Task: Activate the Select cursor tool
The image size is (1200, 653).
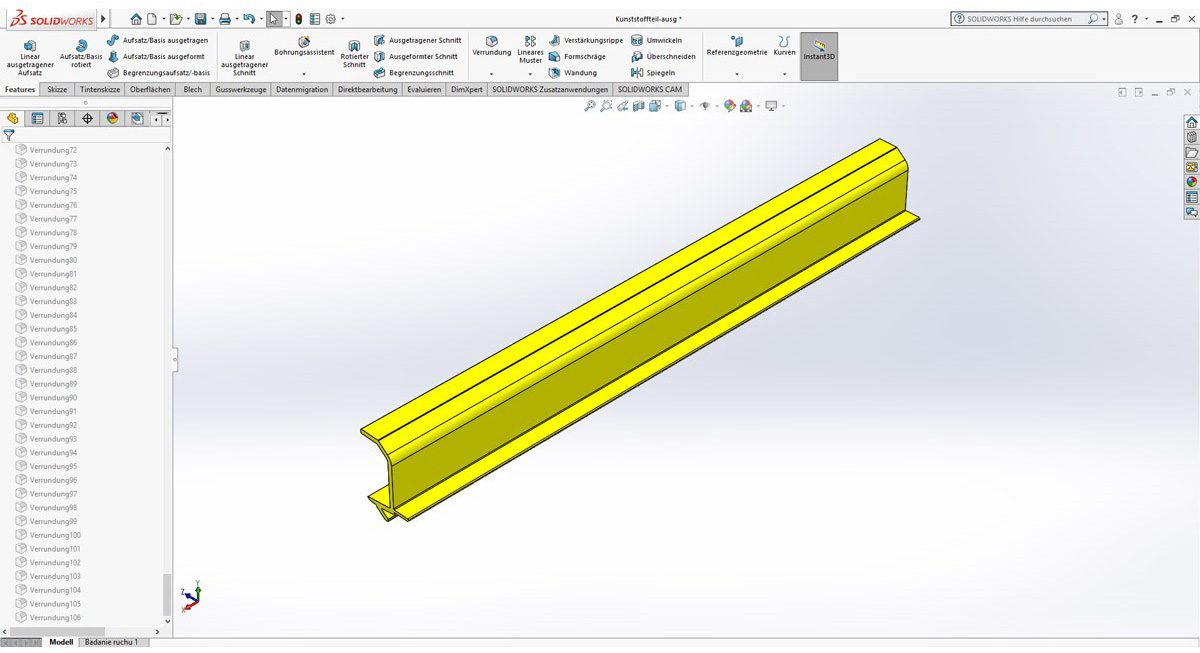Action: 274,19
